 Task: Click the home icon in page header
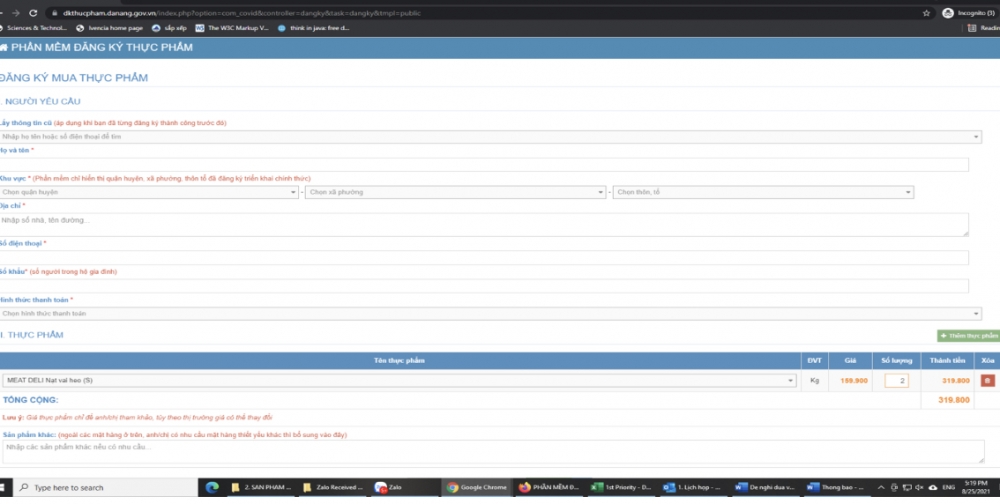[4, 47]
